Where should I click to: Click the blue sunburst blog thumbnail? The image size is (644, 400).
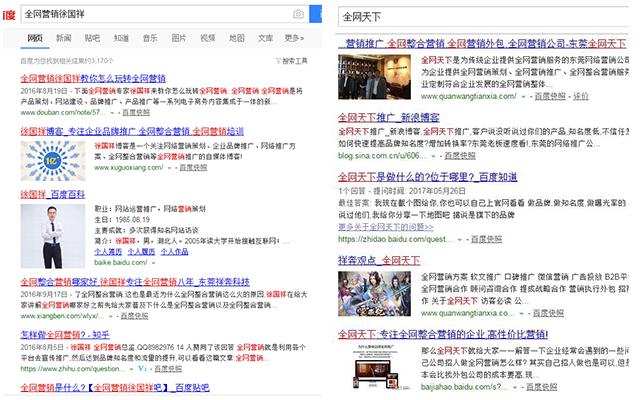click(53, 161)
